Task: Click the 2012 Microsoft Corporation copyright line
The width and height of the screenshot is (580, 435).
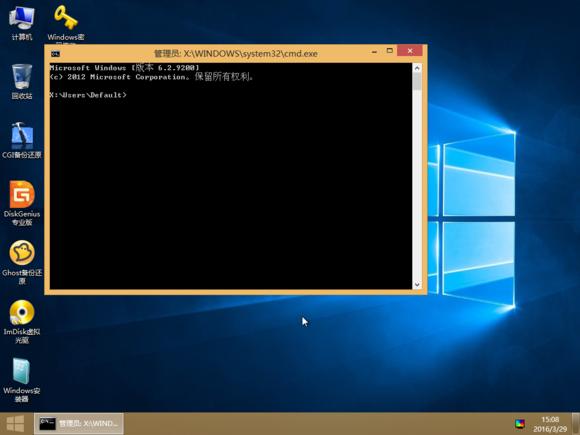Action: (151, 77)
